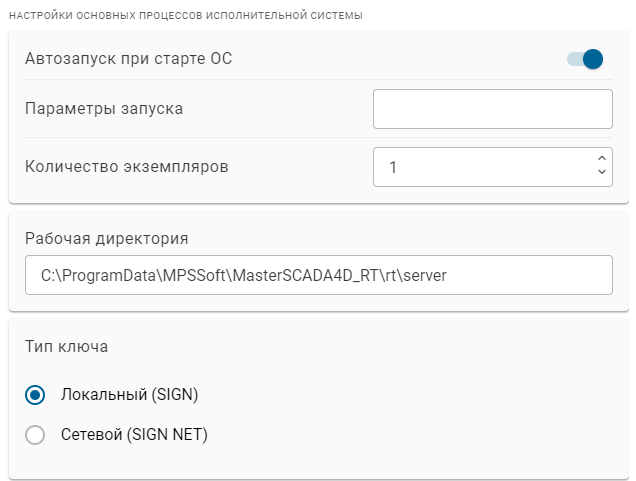
Task: Focus the Параметры запуска input field
Action: (492, 109)
